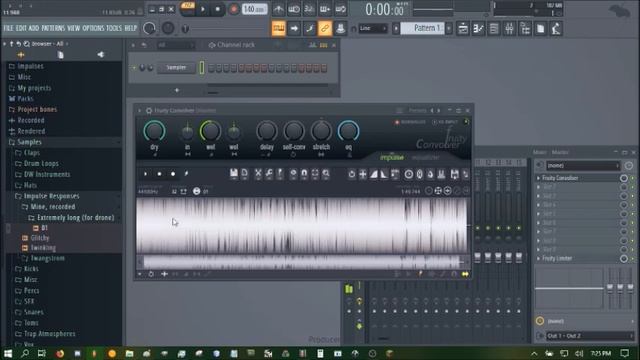Click the arrow step icon in main toolbar

pos(294,29)
